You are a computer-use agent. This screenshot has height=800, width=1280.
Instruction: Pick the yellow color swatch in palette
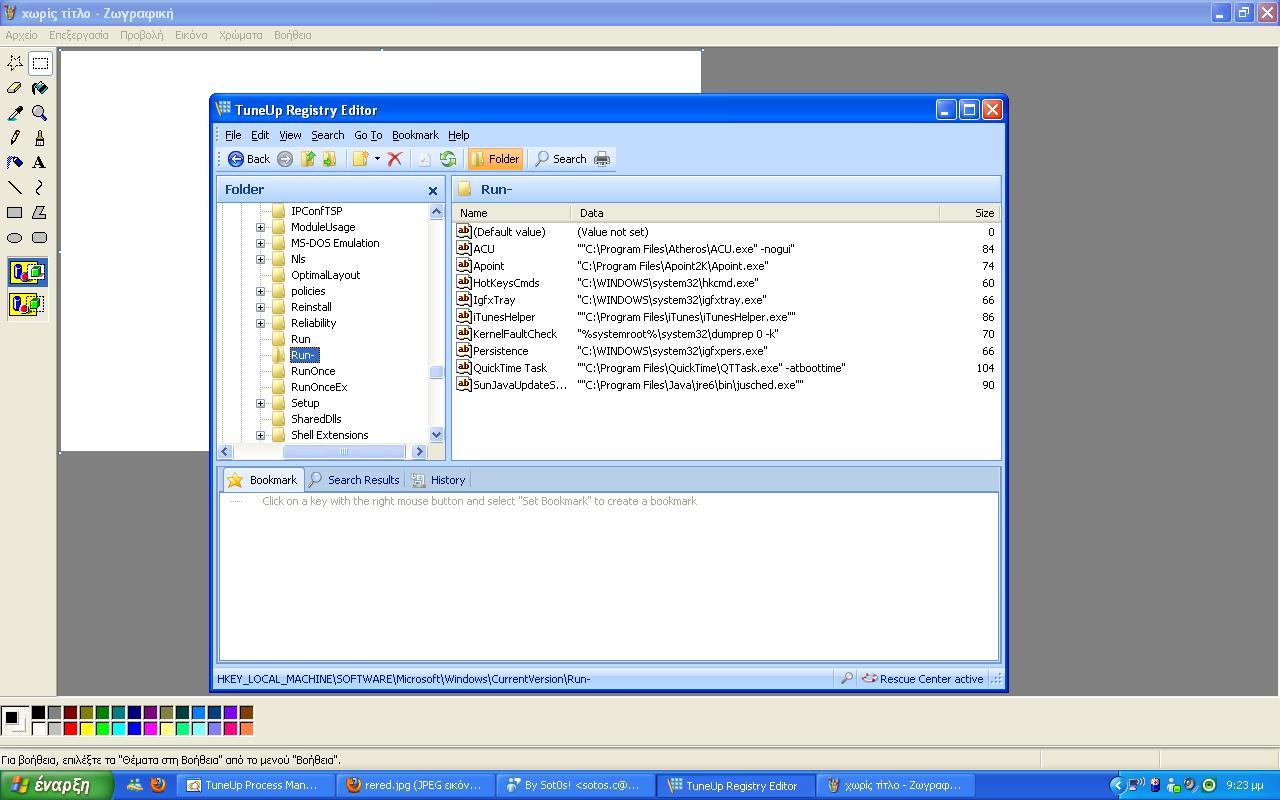87,728
